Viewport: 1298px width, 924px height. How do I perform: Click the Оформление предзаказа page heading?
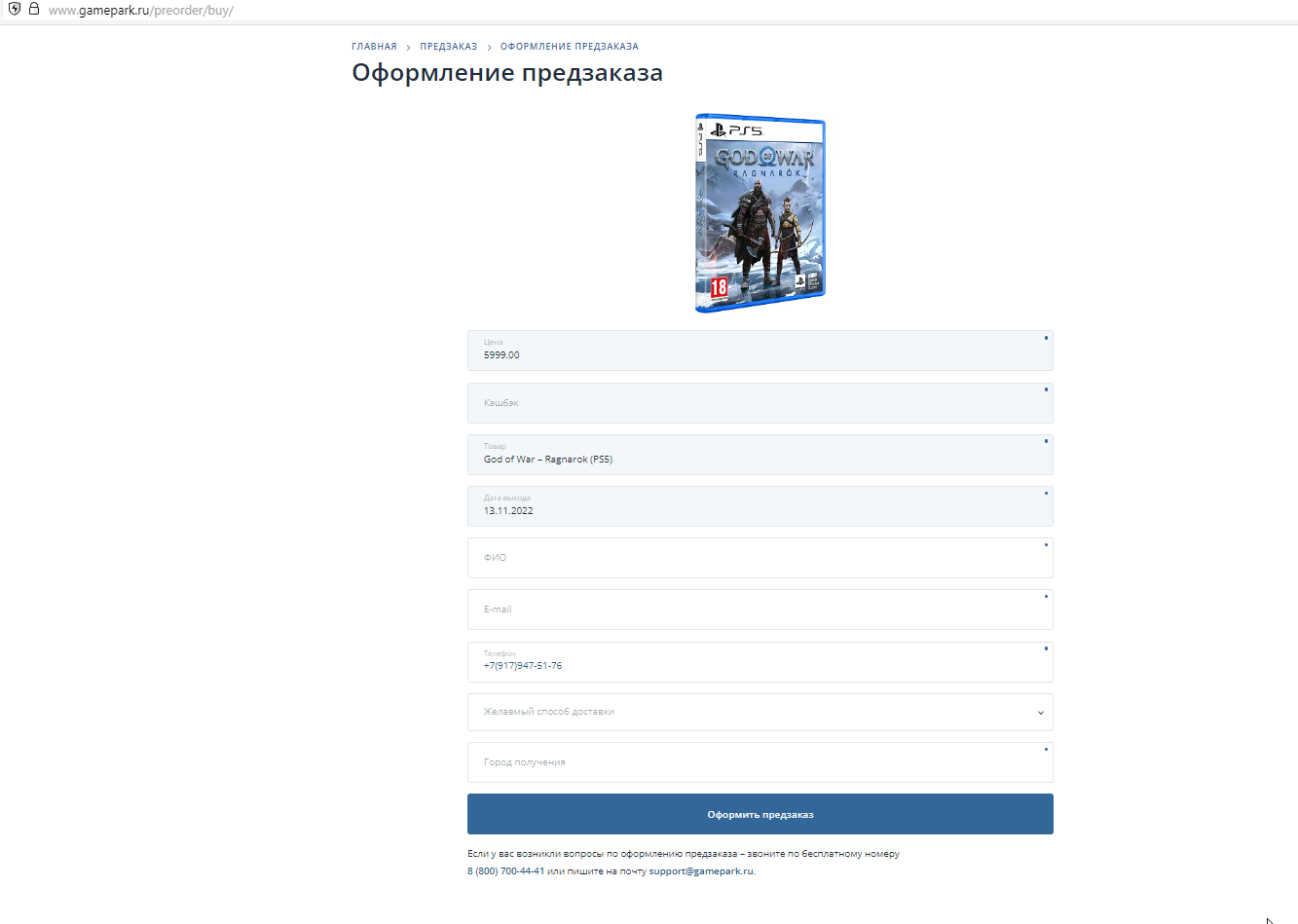[x=507, y=73]
